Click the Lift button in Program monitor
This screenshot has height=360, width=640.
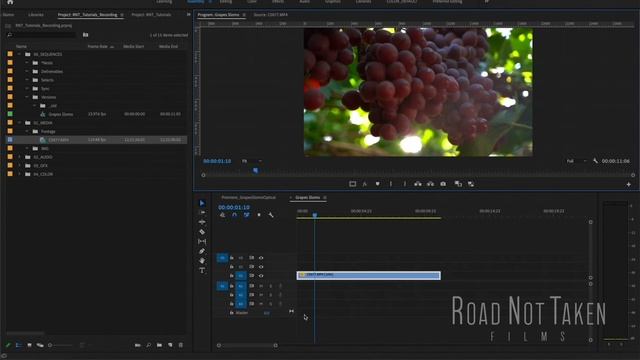click(418, 184)
